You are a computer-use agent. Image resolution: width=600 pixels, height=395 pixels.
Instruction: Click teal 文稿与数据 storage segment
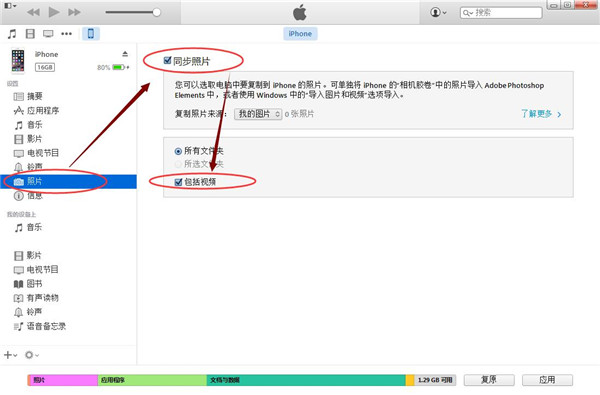tap(306, 380)
